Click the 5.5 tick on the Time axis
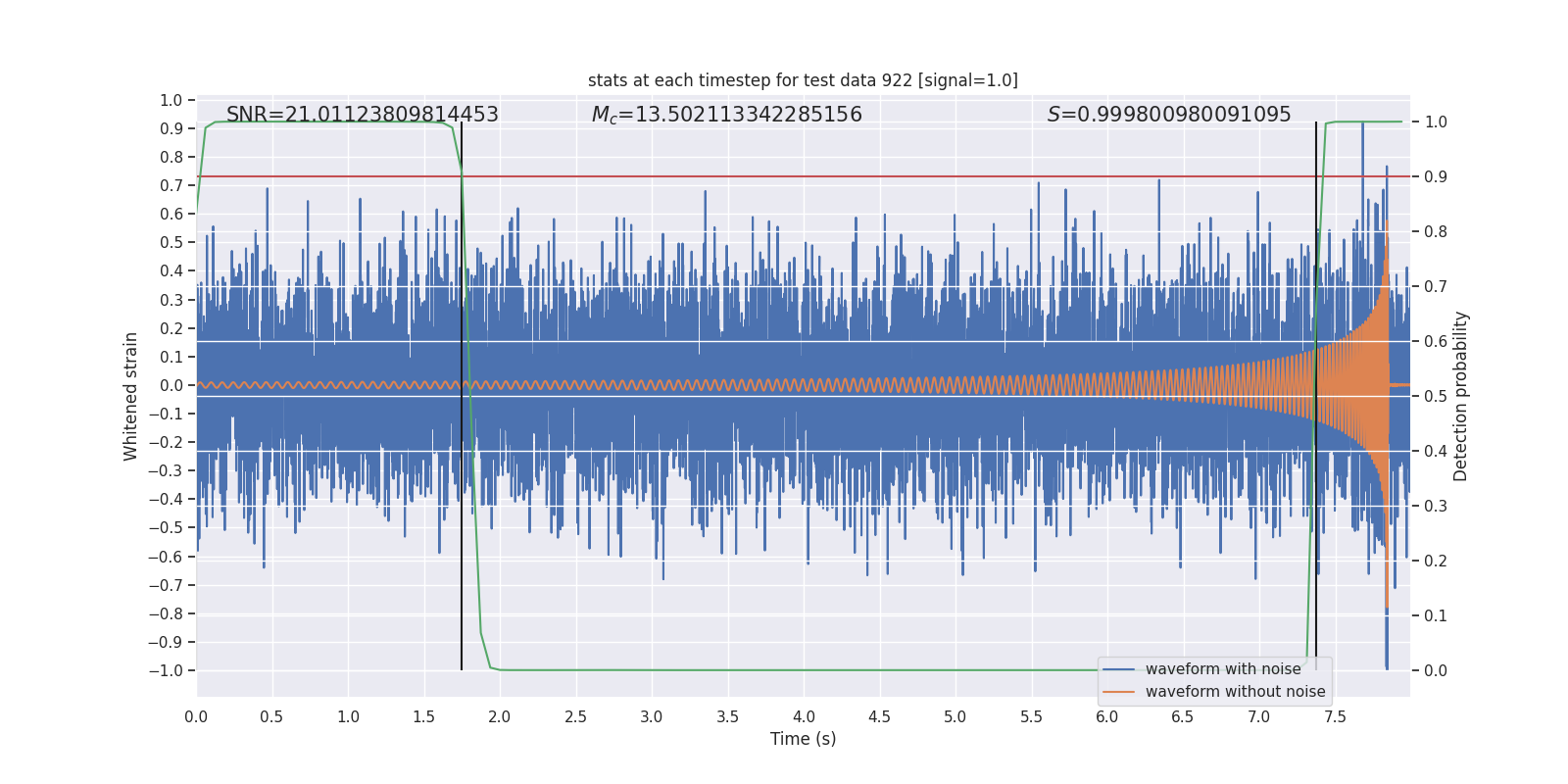Viewport: 1568px width, 784px height. 1031,716
